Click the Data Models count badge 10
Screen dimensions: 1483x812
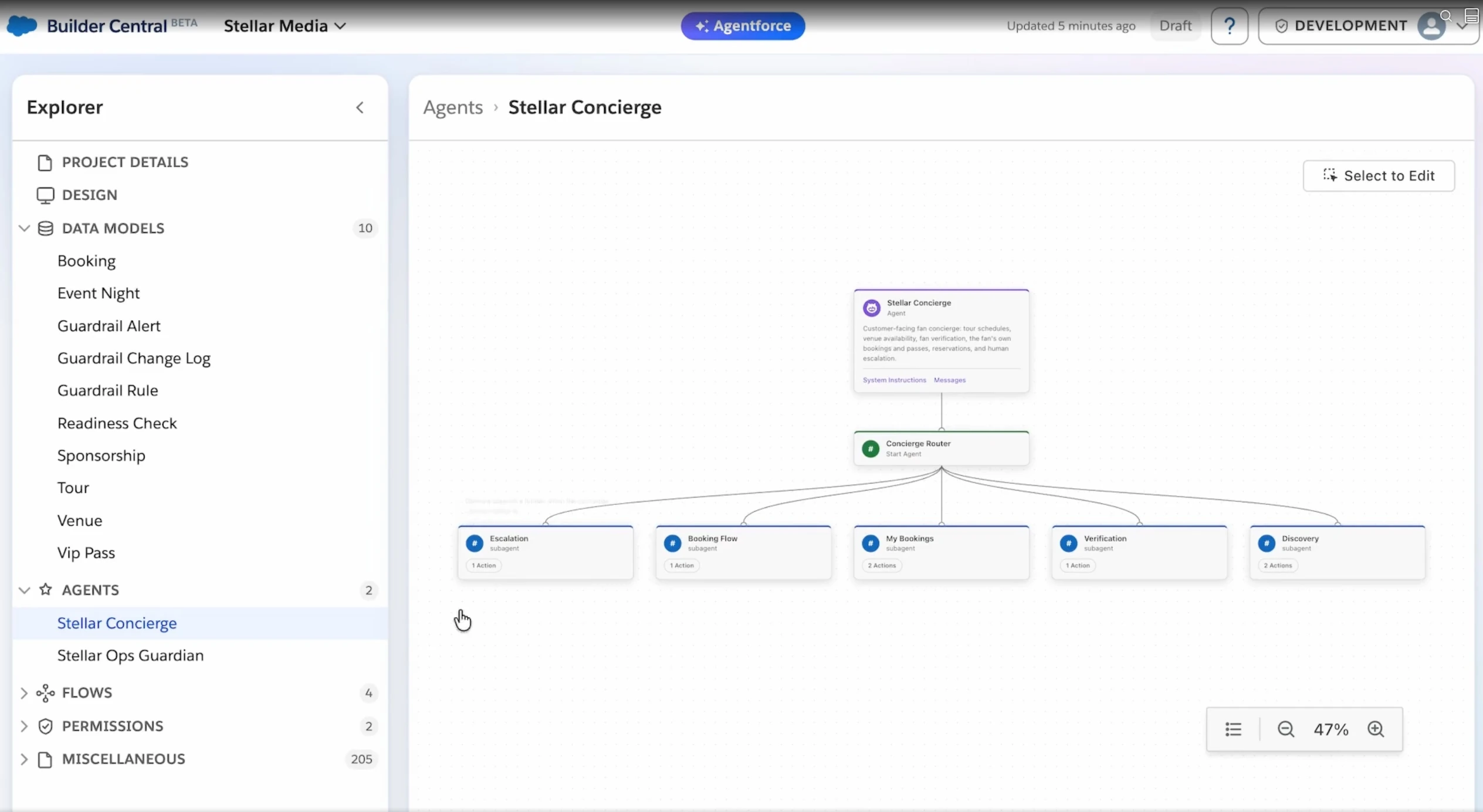[x=365, y=228]
